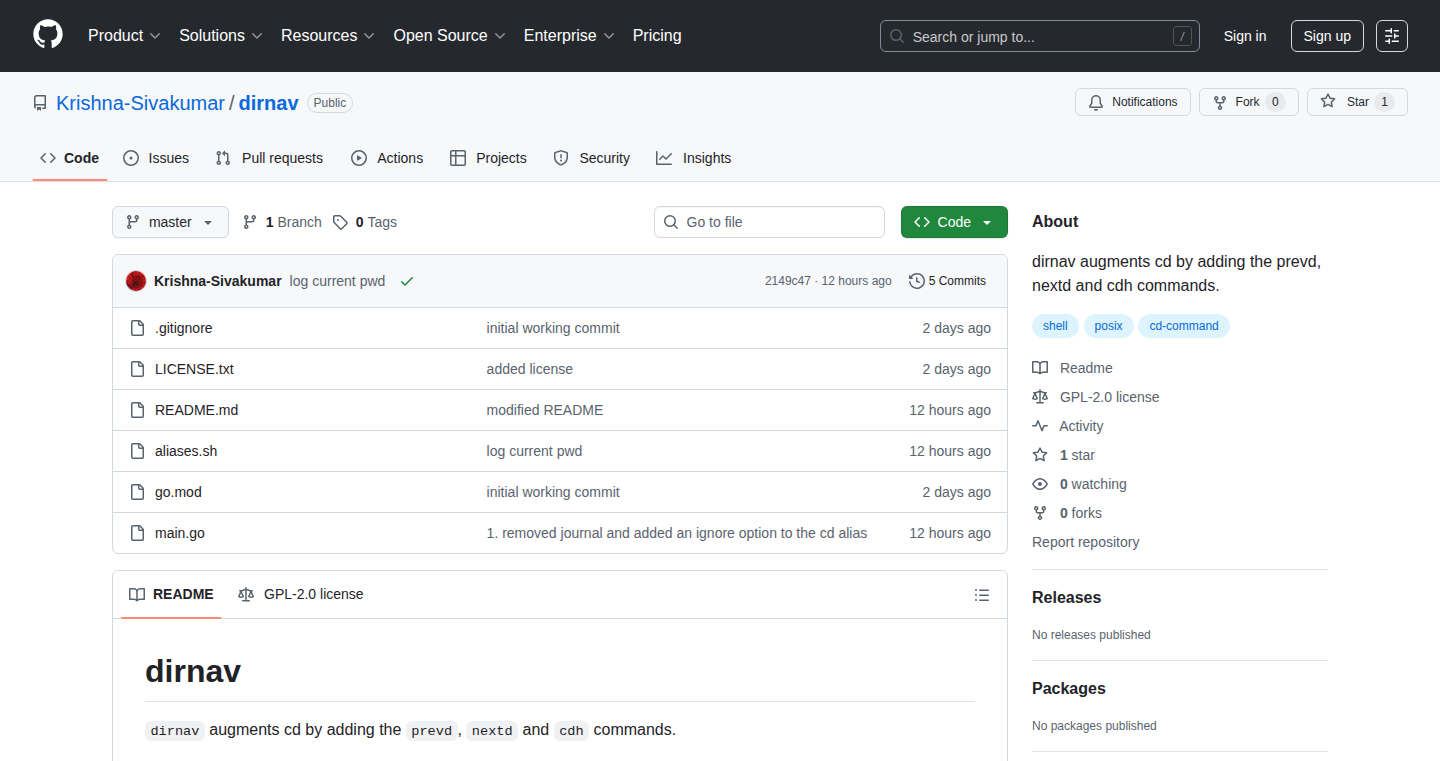Viewport: 1440px width, 761px height.
Task: Click Krishna-Sivakumar's commit avatar
Action: pyautogui.click(x=136, y=281)
